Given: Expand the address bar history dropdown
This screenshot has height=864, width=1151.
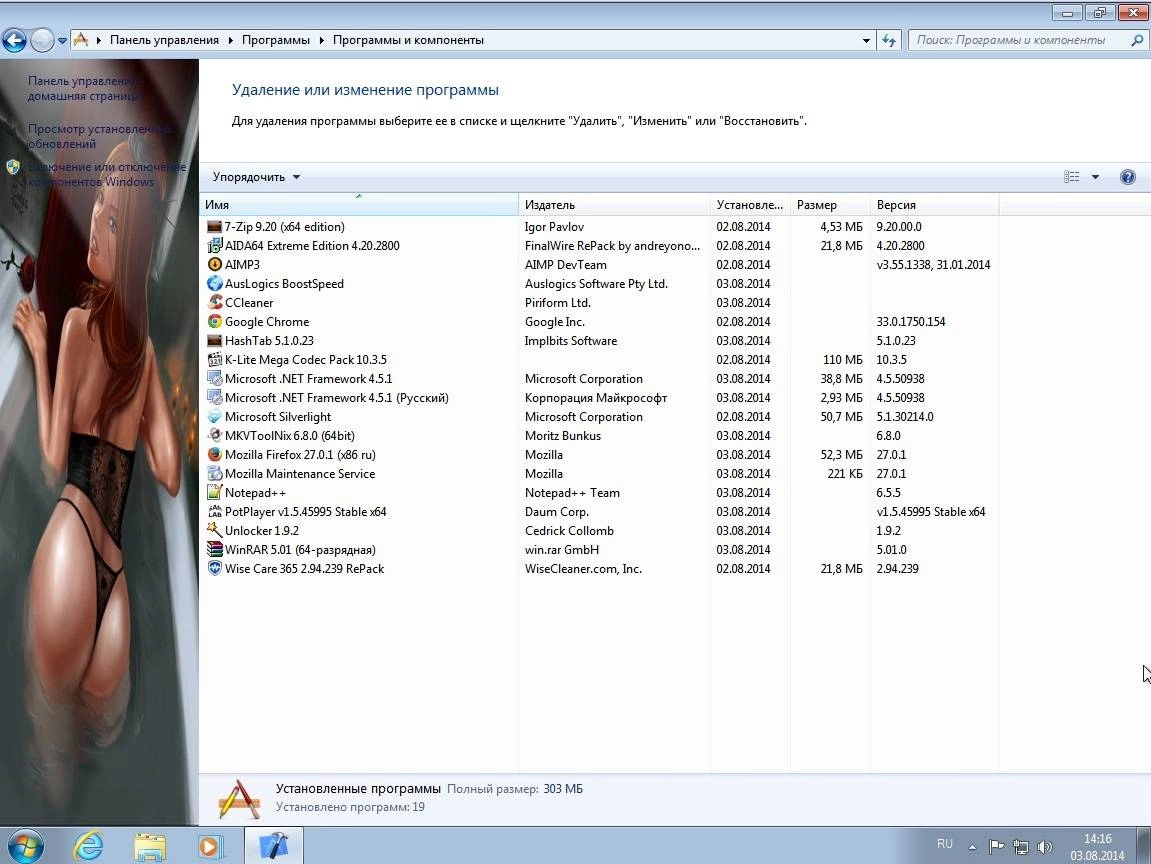Looking at the screenshot, I should [x=866, y=40].
